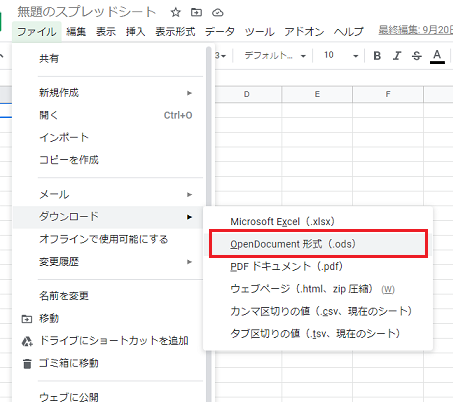Click the move-to-folder icon beside title
Viewport: 453px width, 402px height.
[196, 12]
